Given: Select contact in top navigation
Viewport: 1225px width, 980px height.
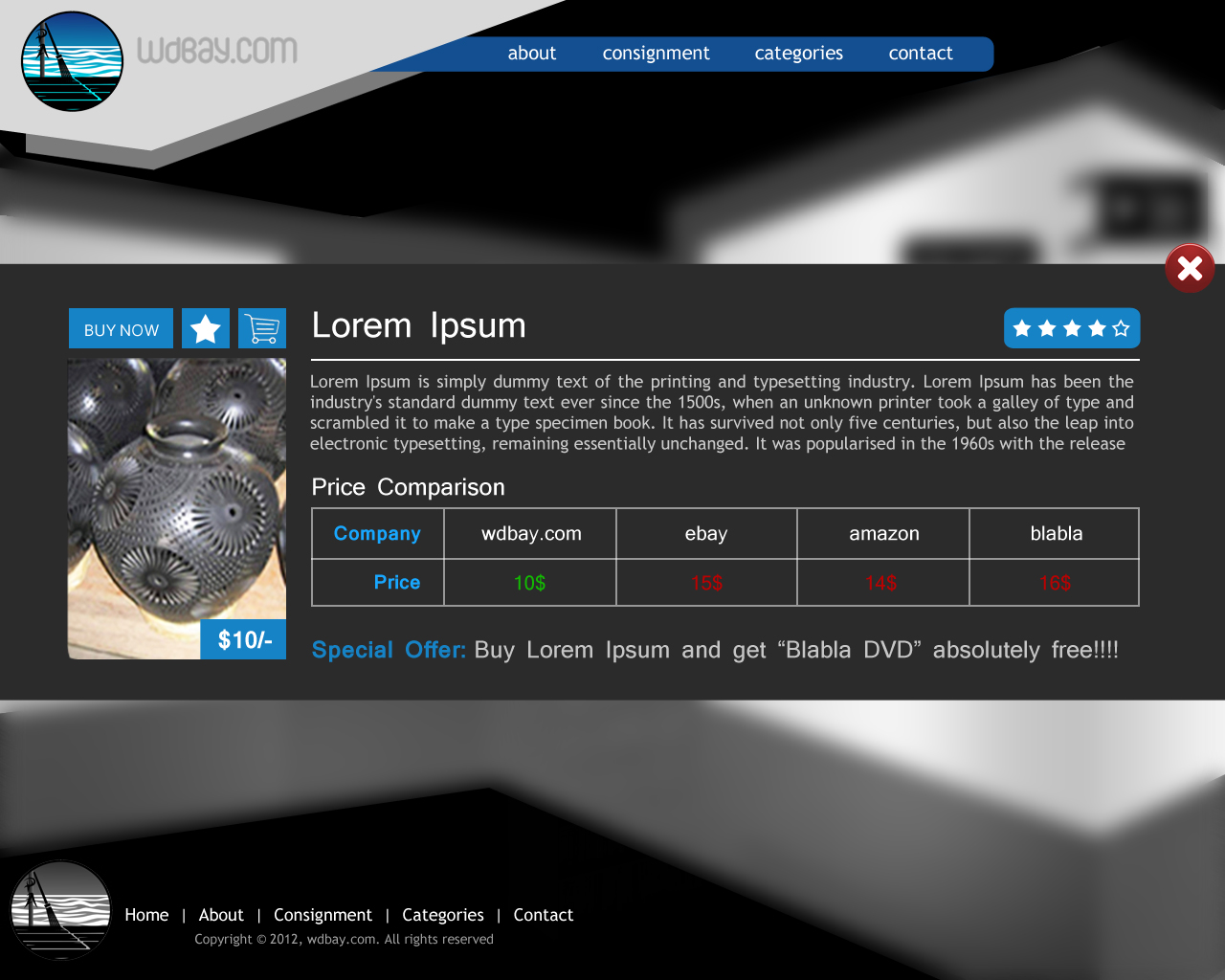Looking at the screenshot, I should point(920,54).
